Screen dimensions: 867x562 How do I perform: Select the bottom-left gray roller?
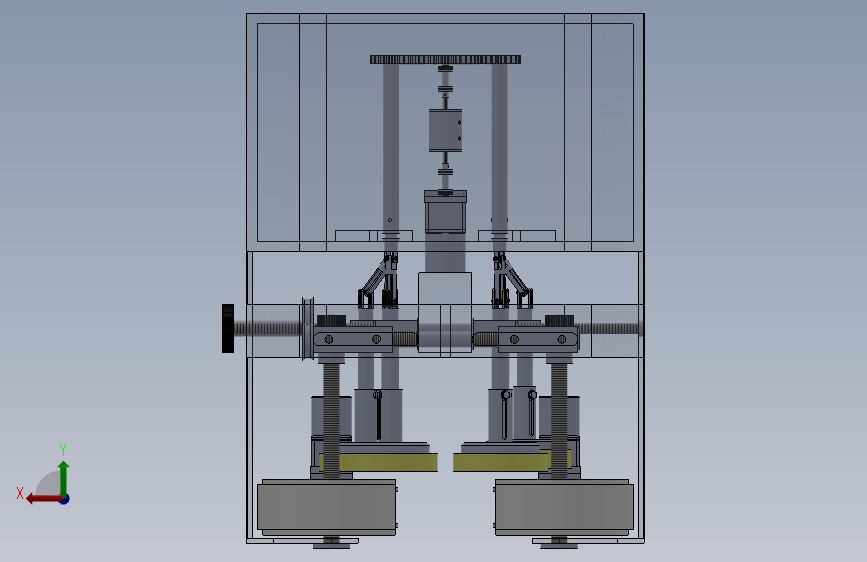click(x=327, y=507)
